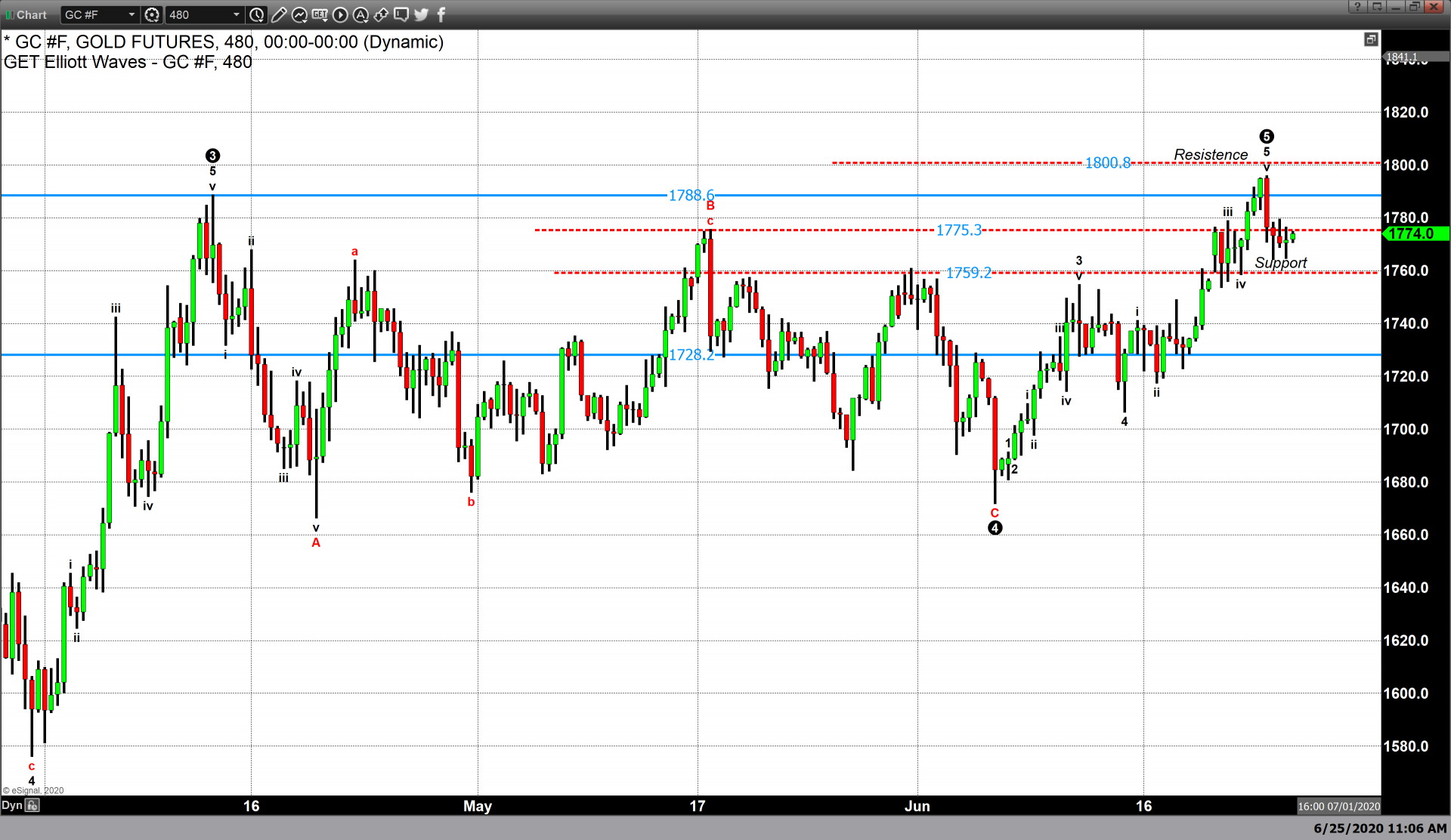Open the GC #F symbol dropdown

[x=100, y=14]
